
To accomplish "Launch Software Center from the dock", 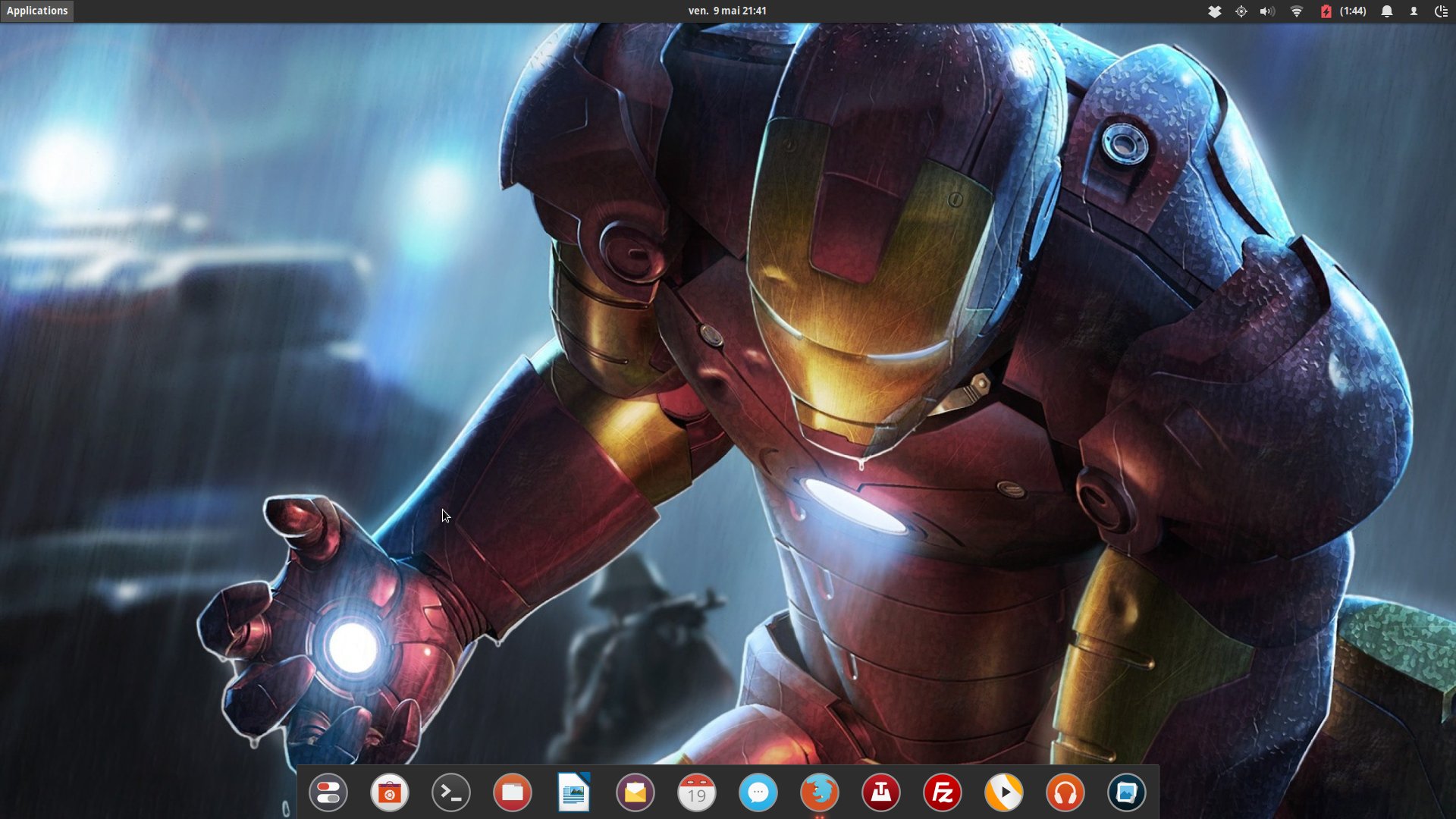I will tap(390, 793).
